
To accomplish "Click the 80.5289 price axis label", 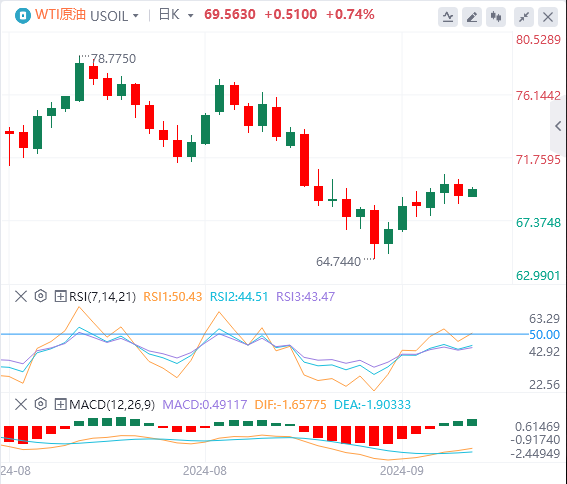I will tap(538, 39).
